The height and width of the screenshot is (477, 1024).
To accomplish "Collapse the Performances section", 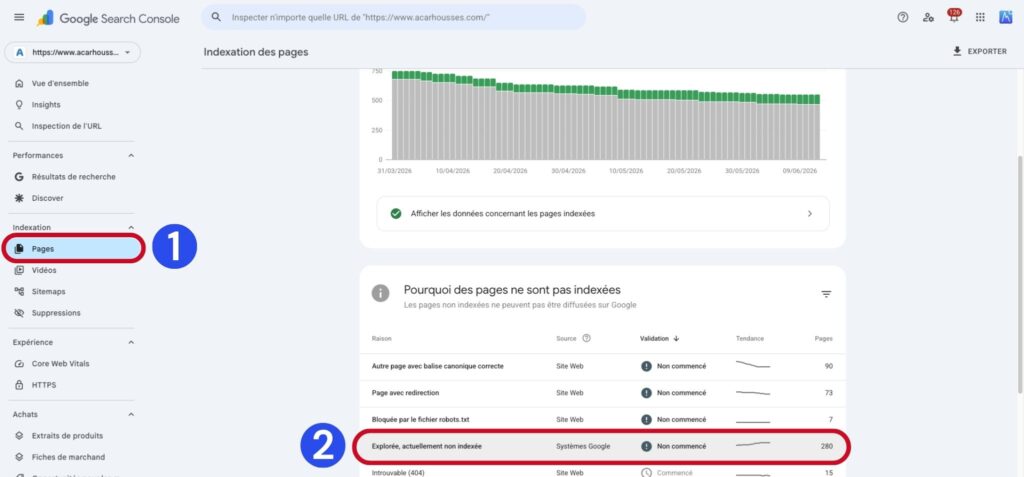I will click(131, 156).
